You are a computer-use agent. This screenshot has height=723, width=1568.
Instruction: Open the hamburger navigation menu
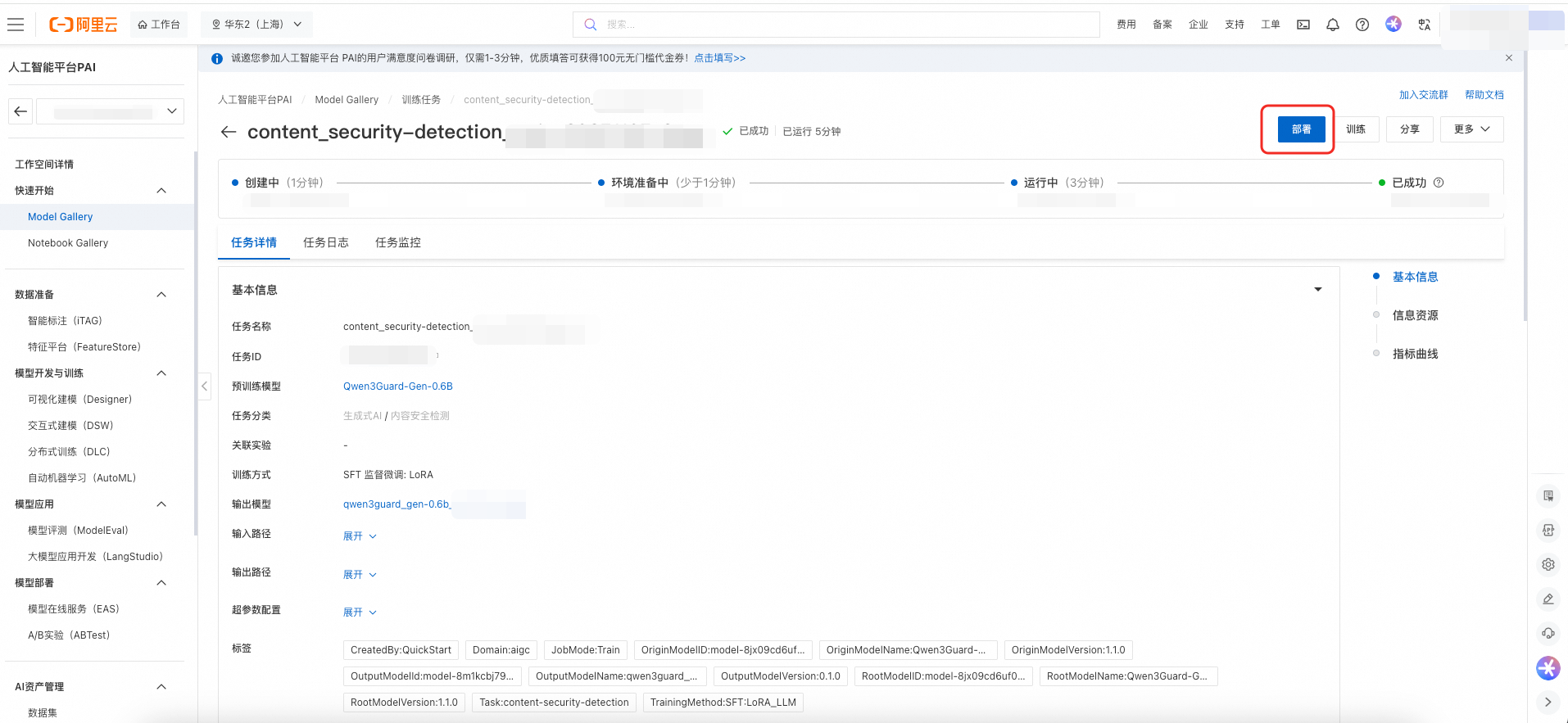coord(16,25)
